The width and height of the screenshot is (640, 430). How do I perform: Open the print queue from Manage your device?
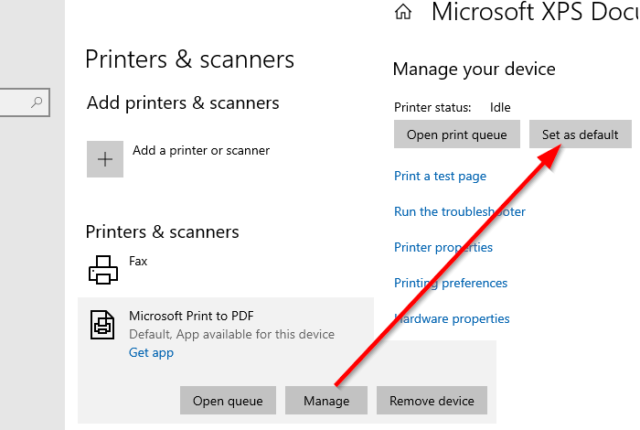457,134
